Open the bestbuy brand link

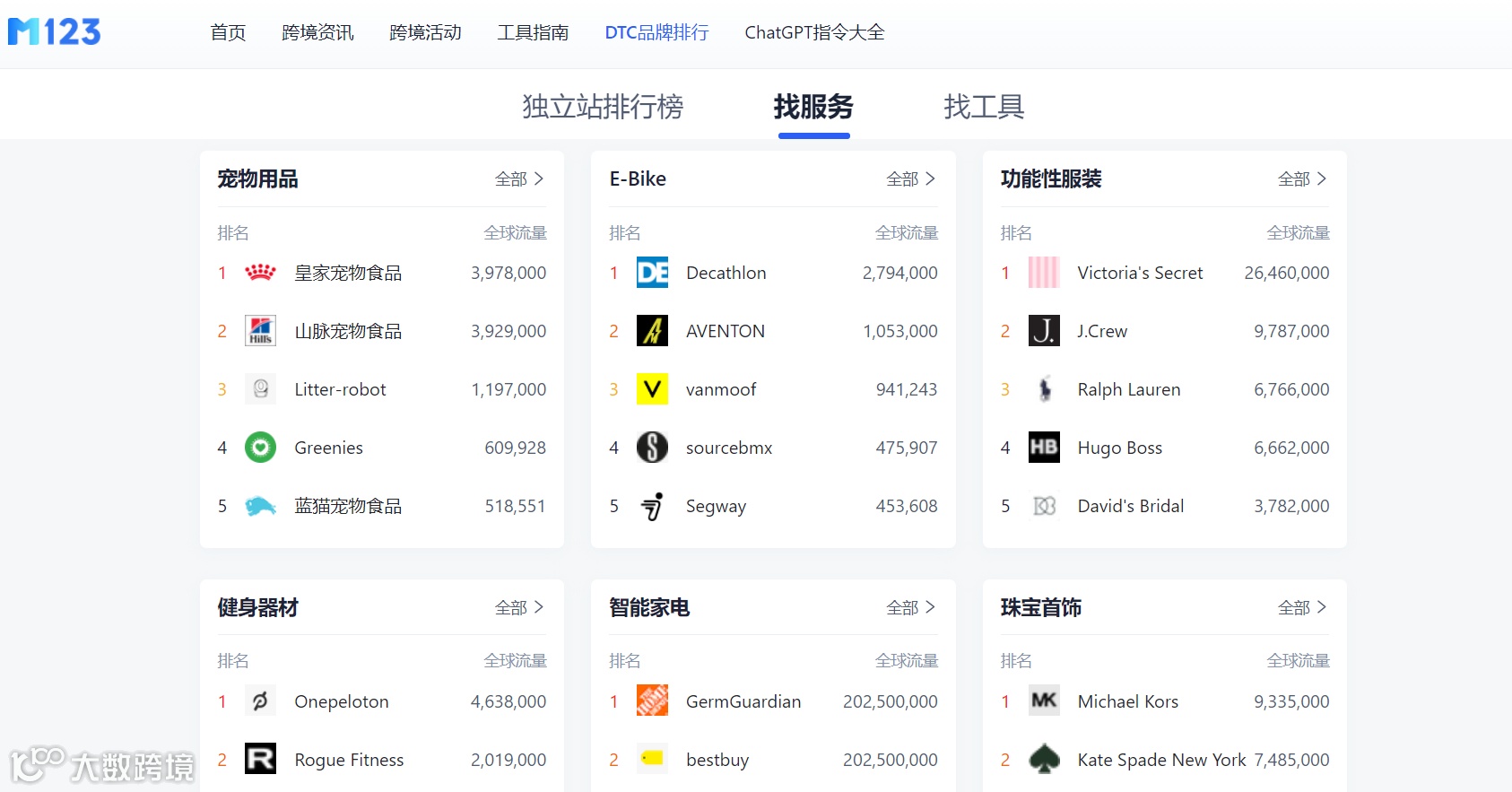[x=717, y=760]
